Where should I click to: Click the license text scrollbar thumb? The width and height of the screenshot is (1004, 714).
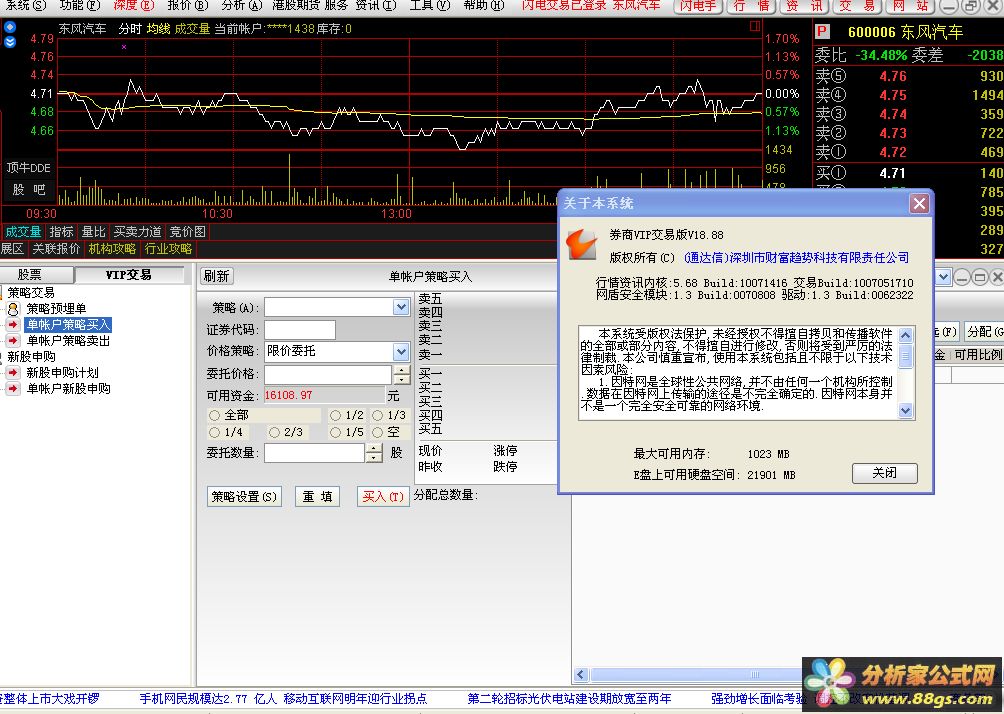point(905,355)
